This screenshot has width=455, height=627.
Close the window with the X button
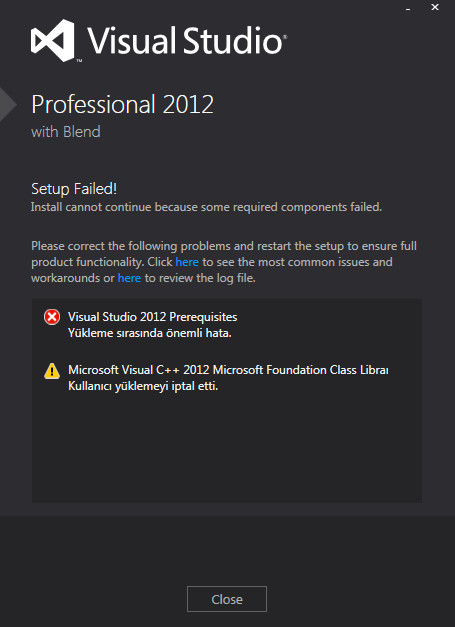[435, 7]
